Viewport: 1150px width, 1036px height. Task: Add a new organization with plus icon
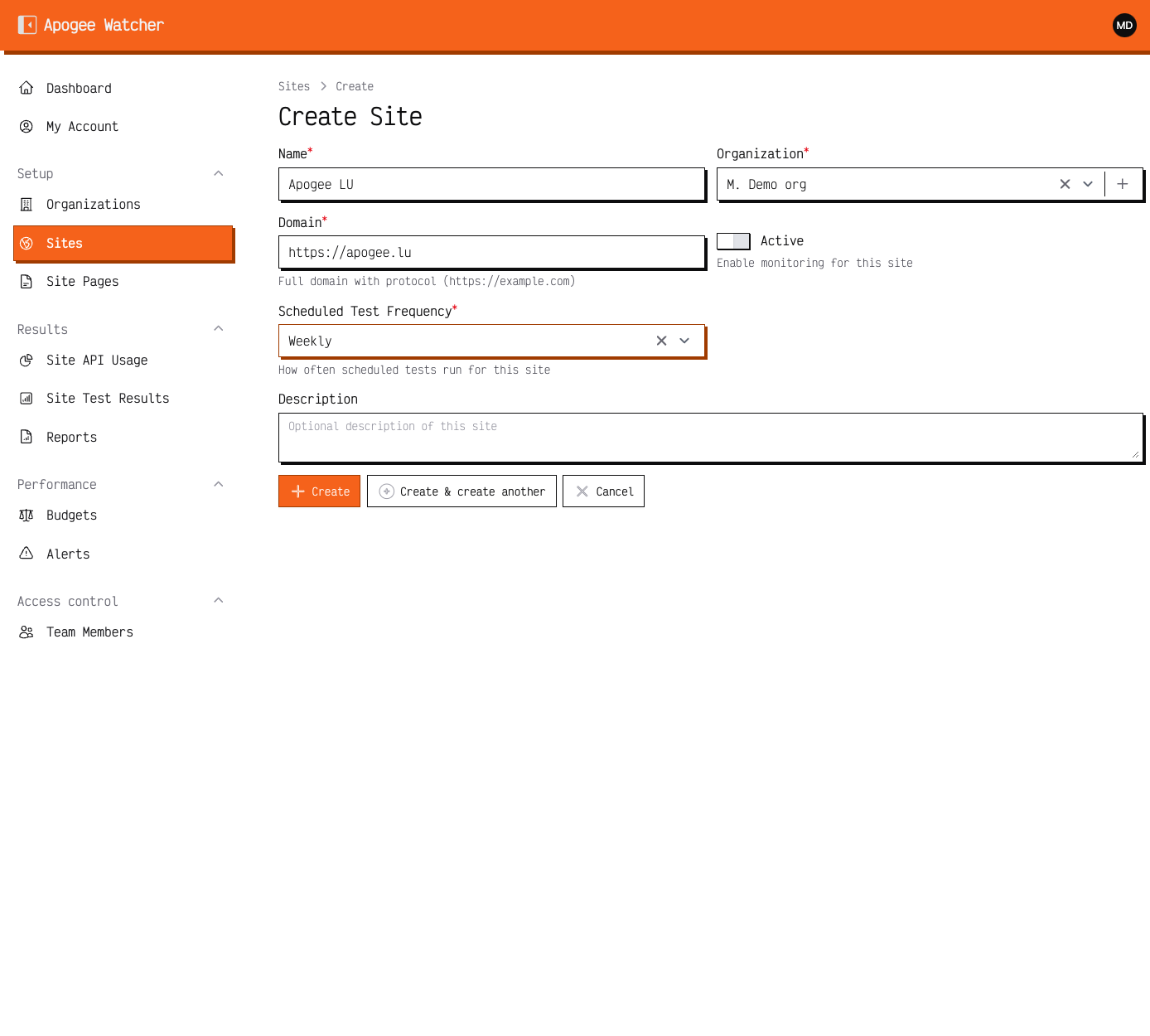pos(1123,184)
